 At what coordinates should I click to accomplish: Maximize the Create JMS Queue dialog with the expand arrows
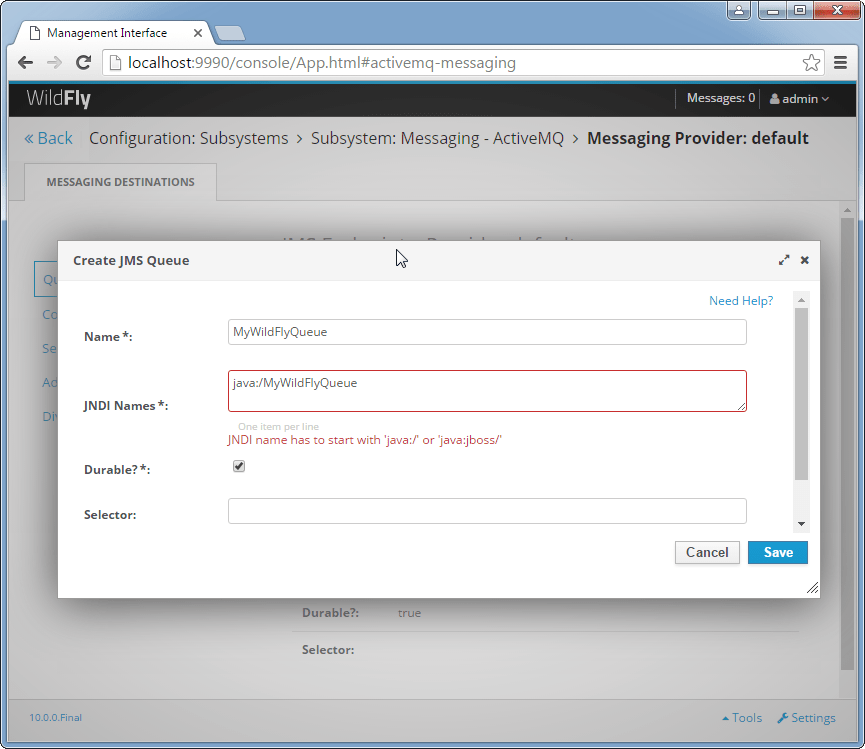pyautogui.click(x=784, y=259)
